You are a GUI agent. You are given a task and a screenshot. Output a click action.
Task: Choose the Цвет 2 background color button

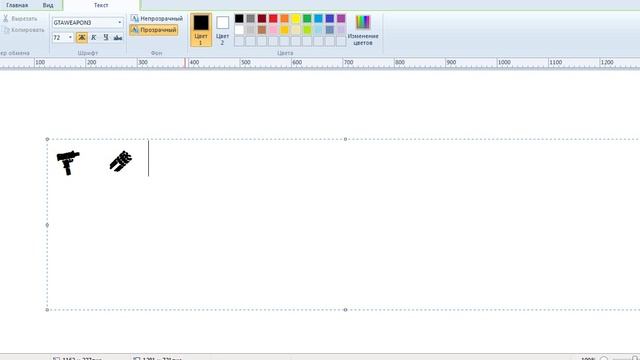click(222, 29)
